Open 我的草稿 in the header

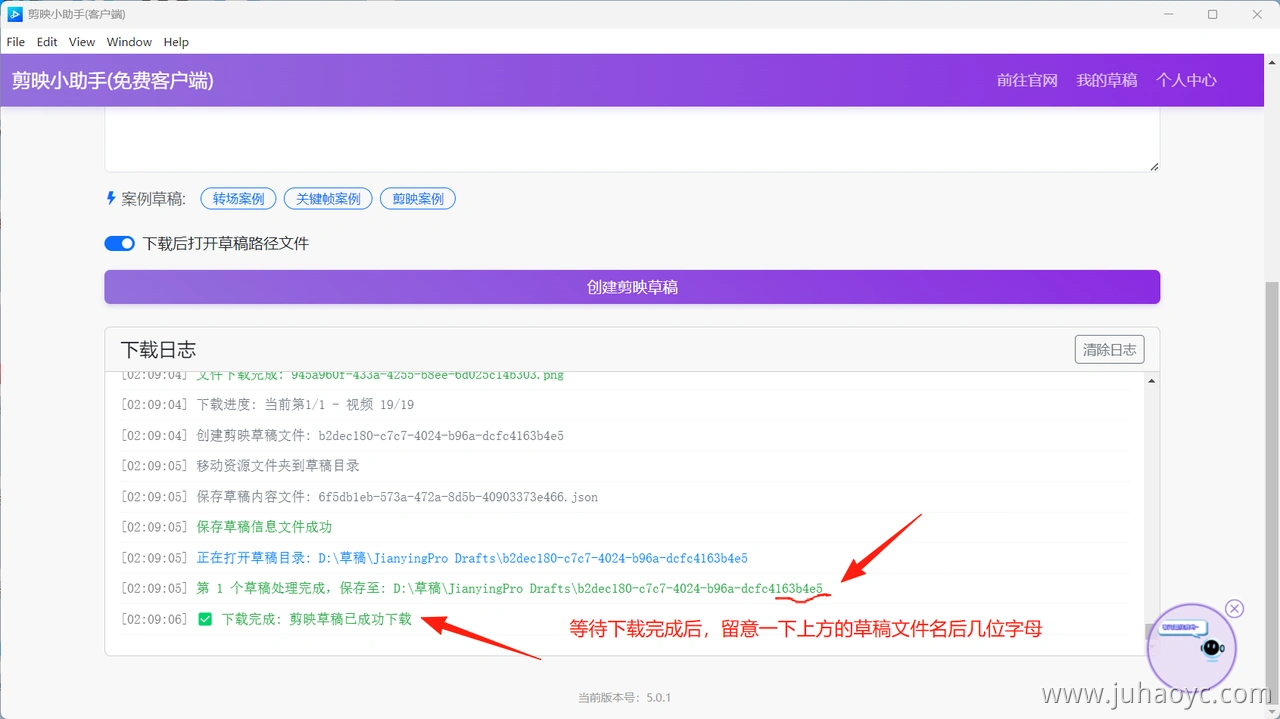[1107, 80]
